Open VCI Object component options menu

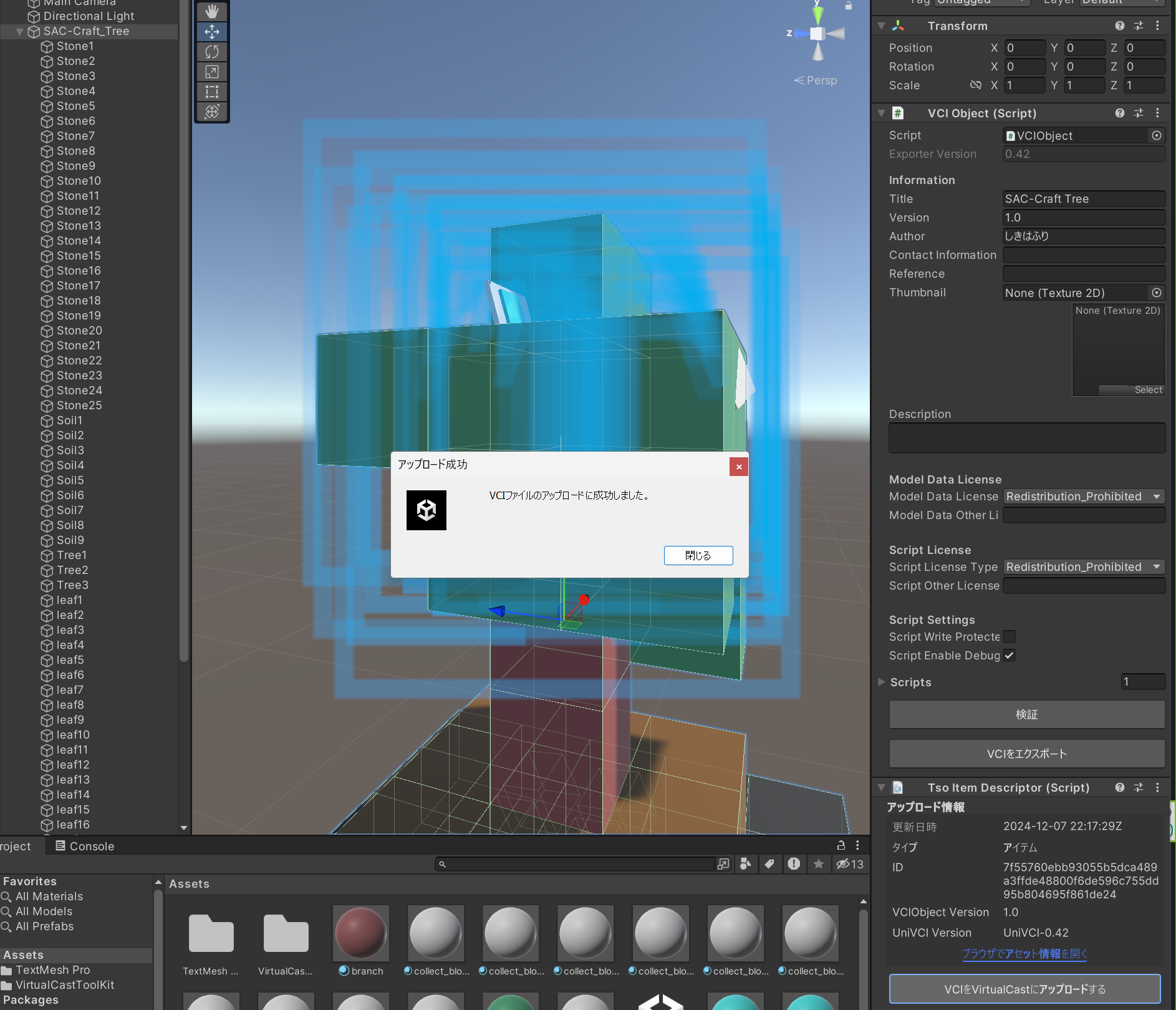tap(1157, 113)
